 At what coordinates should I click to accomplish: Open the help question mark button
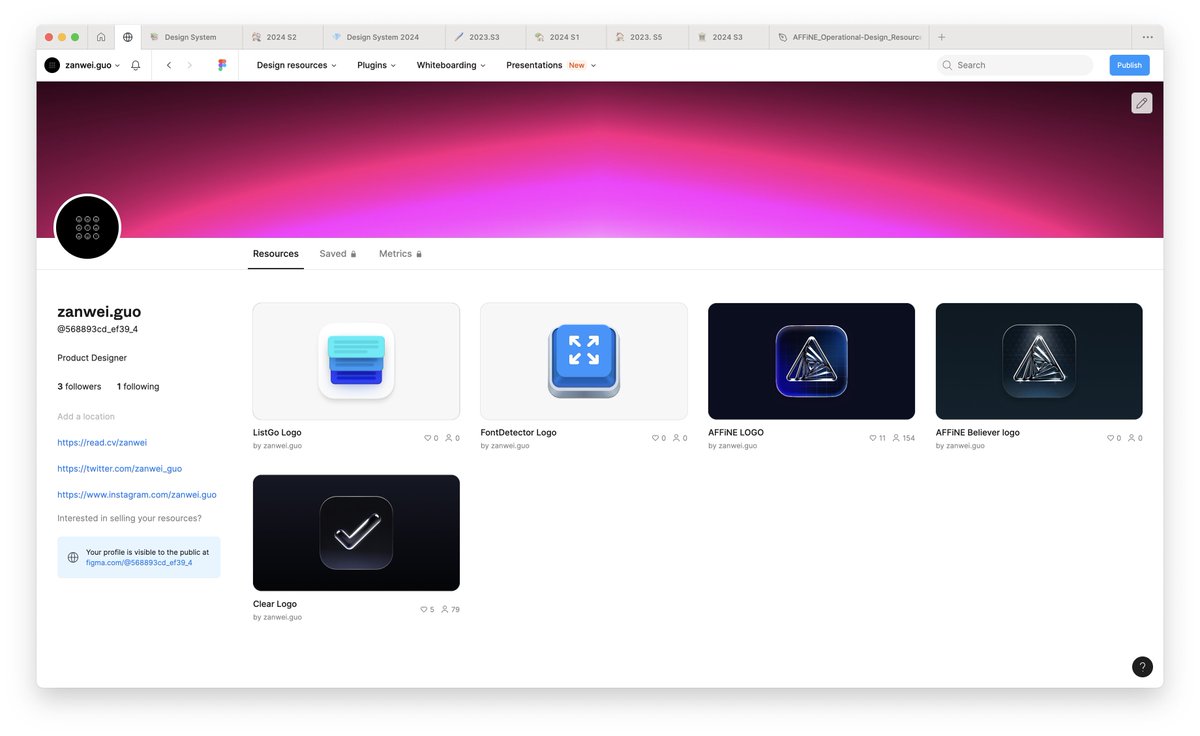click(1142, 667)
